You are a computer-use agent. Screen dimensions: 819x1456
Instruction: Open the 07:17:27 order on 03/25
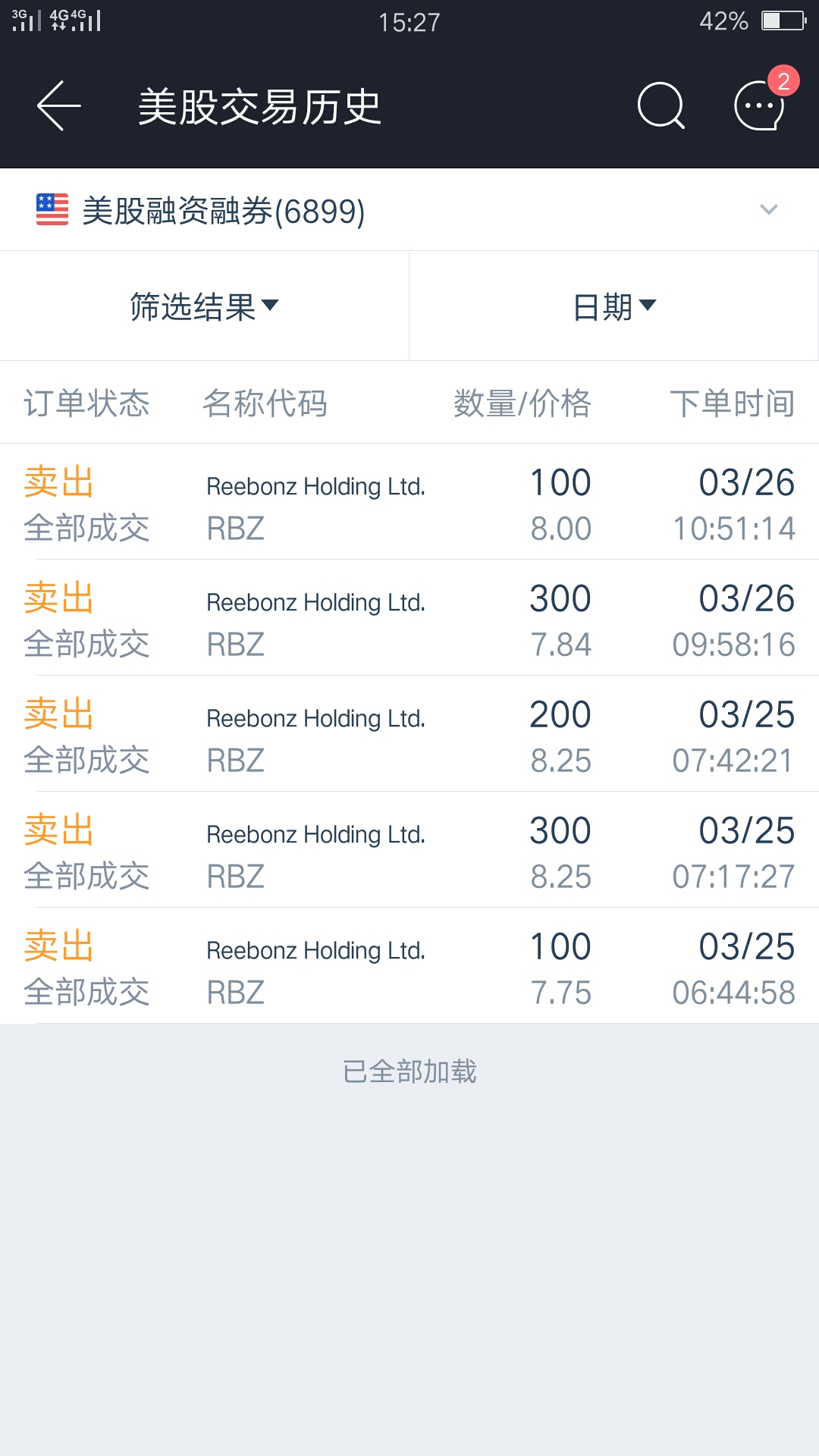pyautogui.click(x=409, y=852)
